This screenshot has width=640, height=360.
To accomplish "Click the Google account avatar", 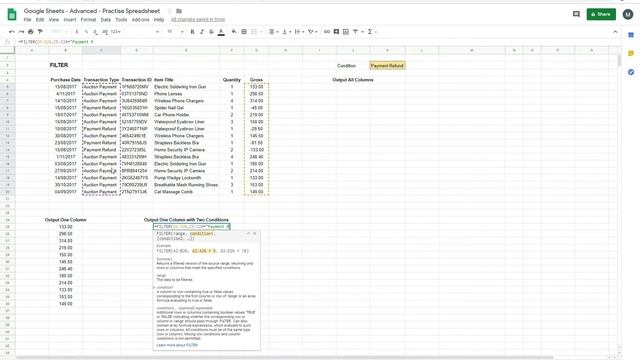I will (628, 14).
